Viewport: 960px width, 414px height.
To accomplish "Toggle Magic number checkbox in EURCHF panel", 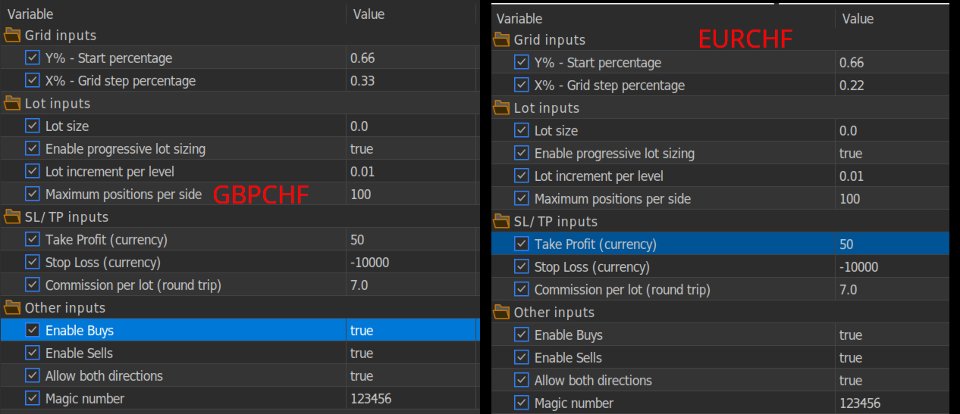I will [521, 403].
